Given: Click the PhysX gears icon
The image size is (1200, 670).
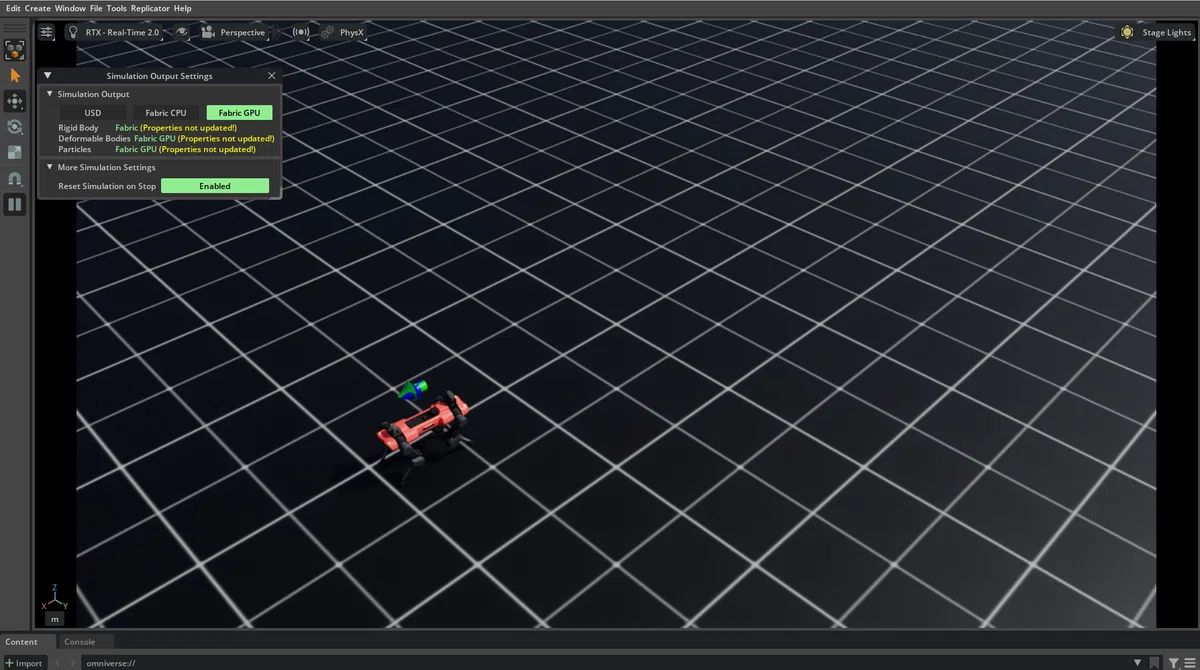Looking at the screenshot, I should pyautogui.click(x=328, y=32).
